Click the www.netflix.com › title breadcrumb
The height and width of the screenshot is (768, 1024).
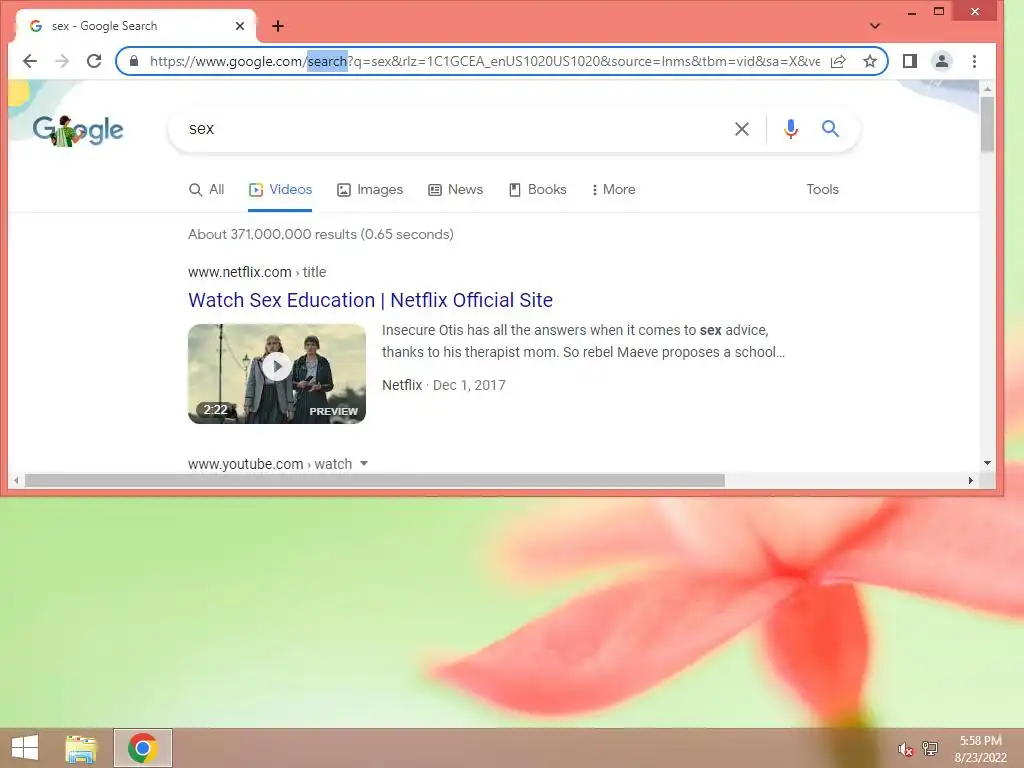click(257, 272)
